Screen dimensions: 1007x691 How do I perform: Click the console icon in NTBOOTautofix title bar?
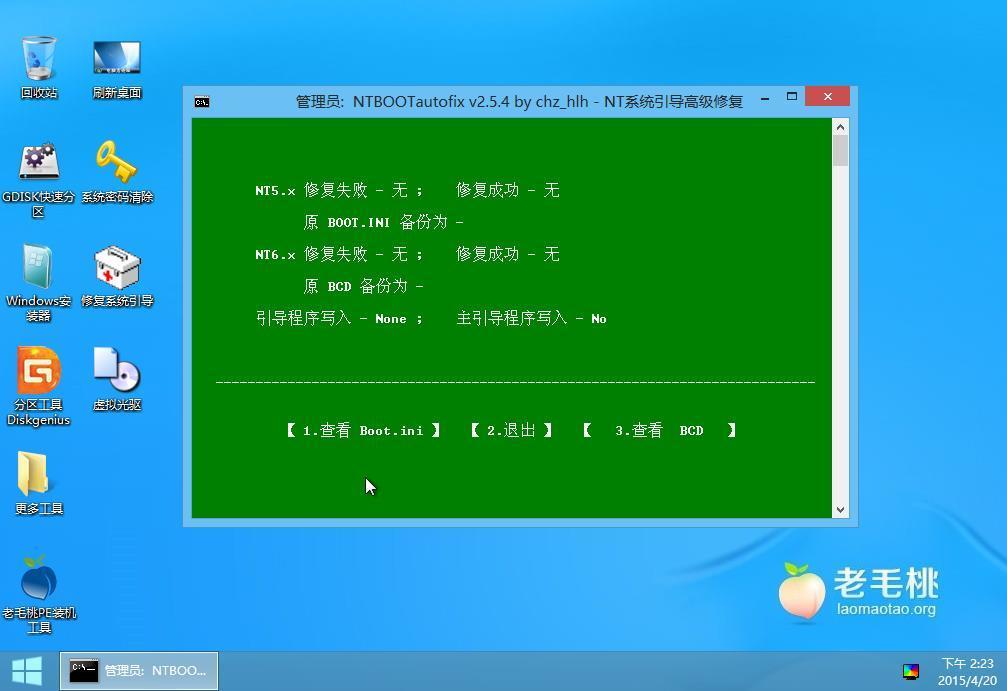pos(202,102)
